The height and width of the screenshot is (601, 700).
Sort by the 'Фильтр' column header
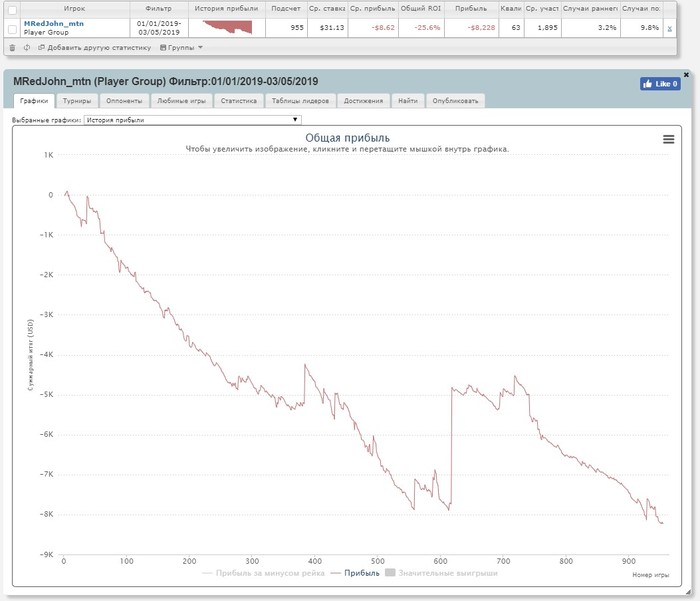tap(158, 8)
